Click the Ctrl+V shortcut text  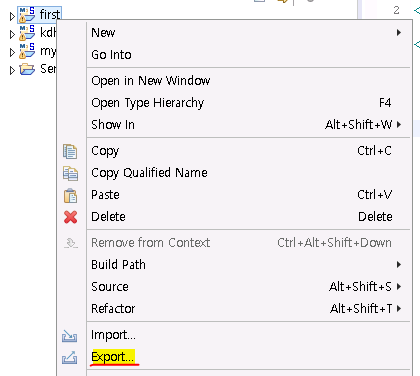pos(375,195)
